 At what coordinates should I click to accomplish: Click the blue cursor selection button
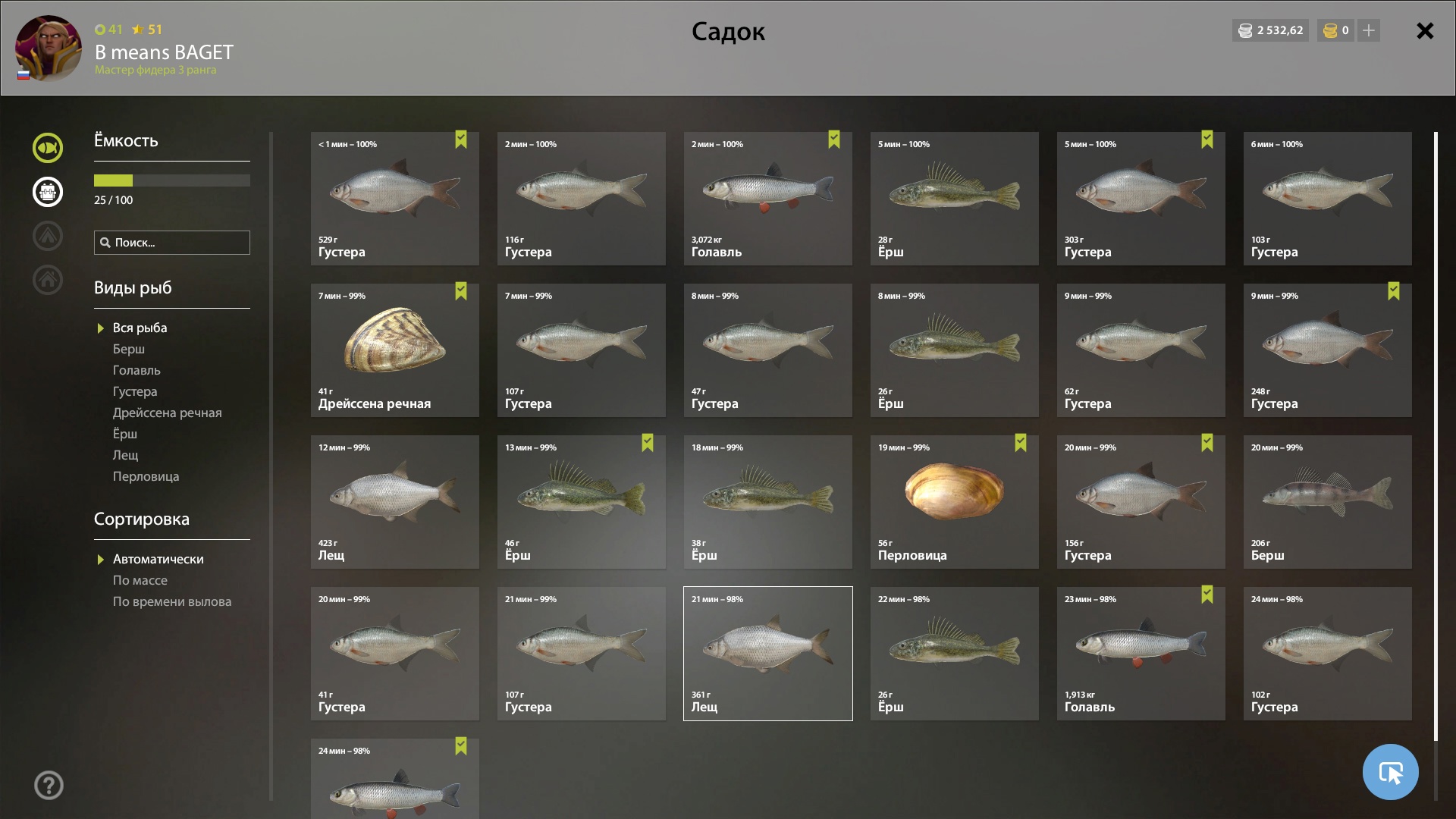[1390, 772]
